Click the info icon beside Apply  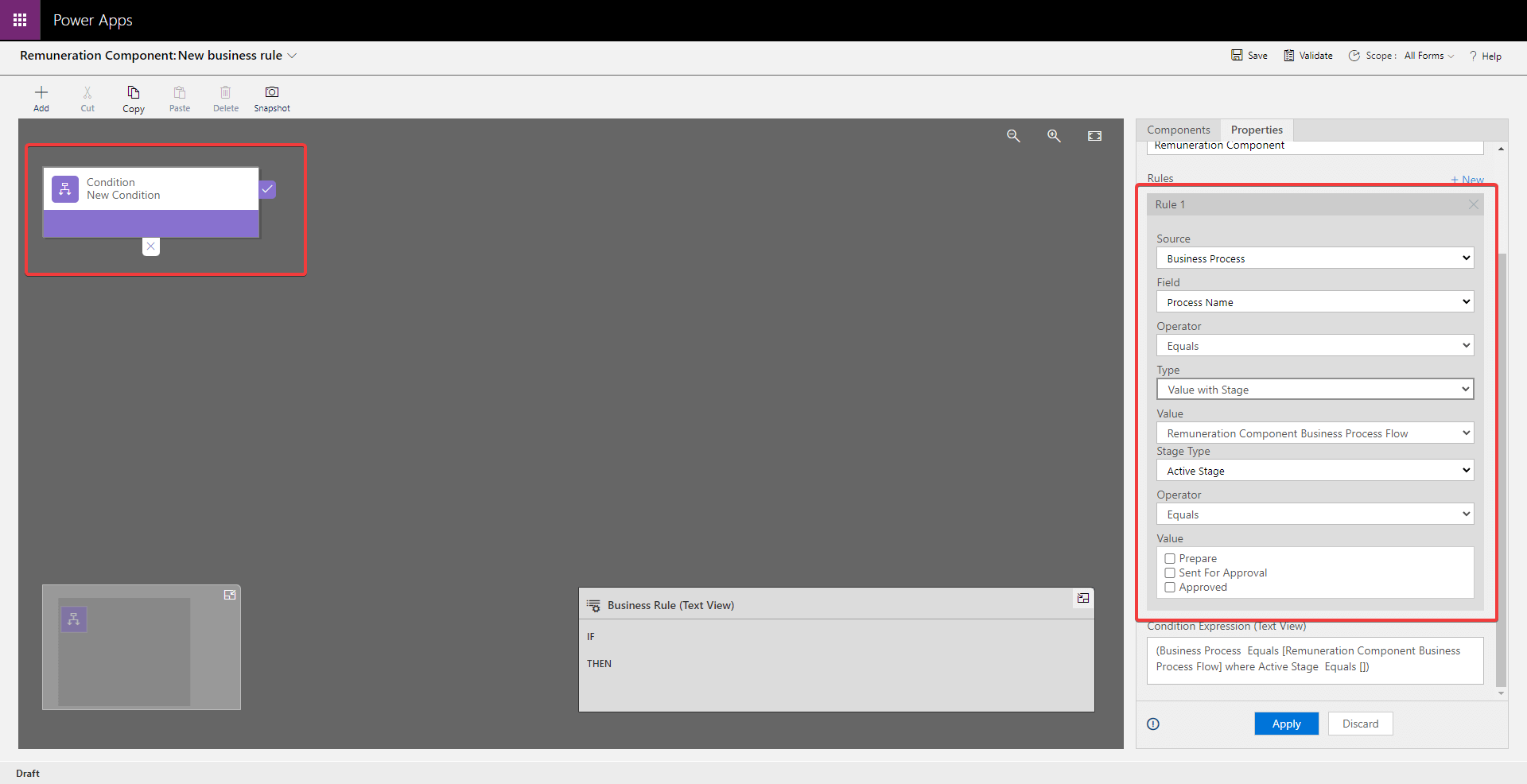click(x=1153, y=724)
